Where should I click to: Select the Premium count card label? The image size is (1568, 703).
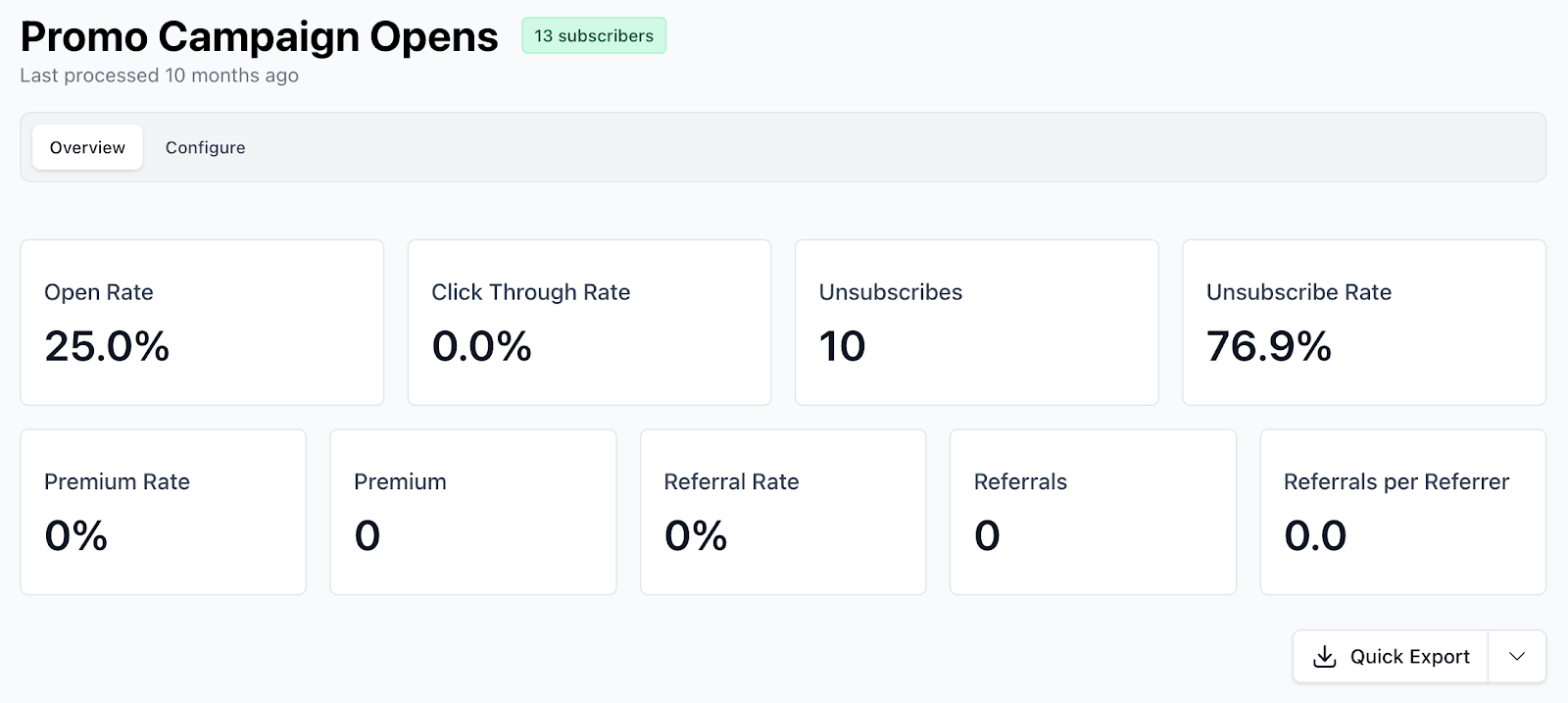tap(400, 481)
